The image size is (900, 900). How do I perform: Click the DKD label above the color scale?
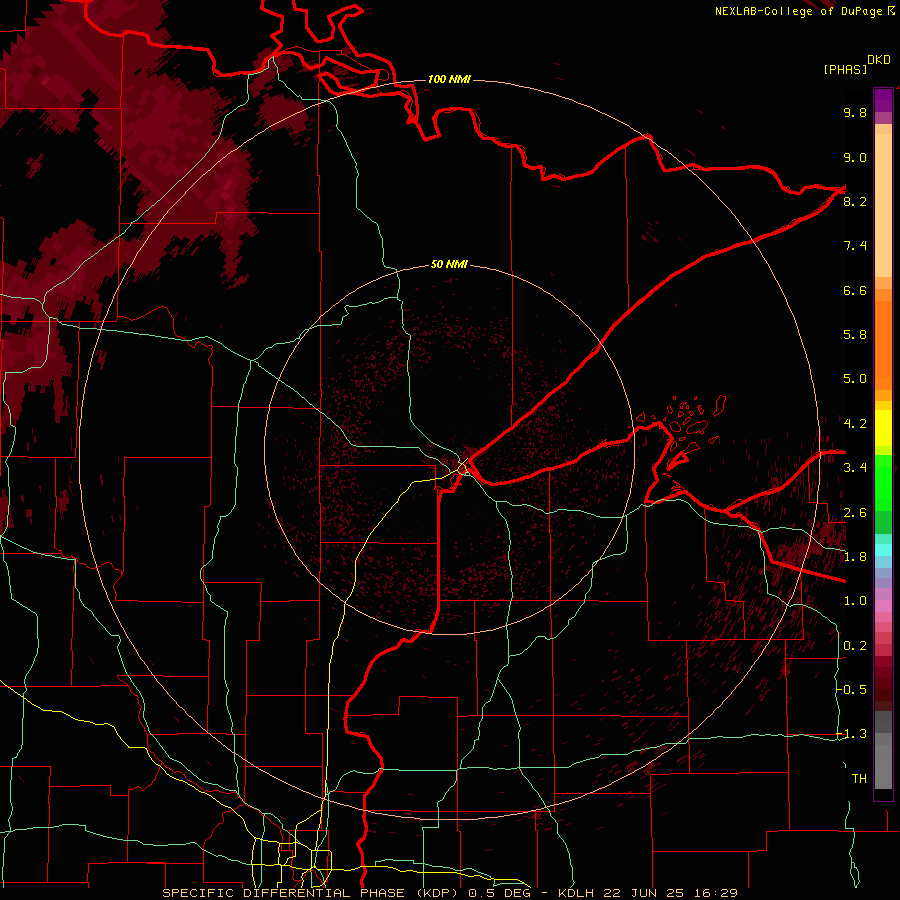point(878,60)
